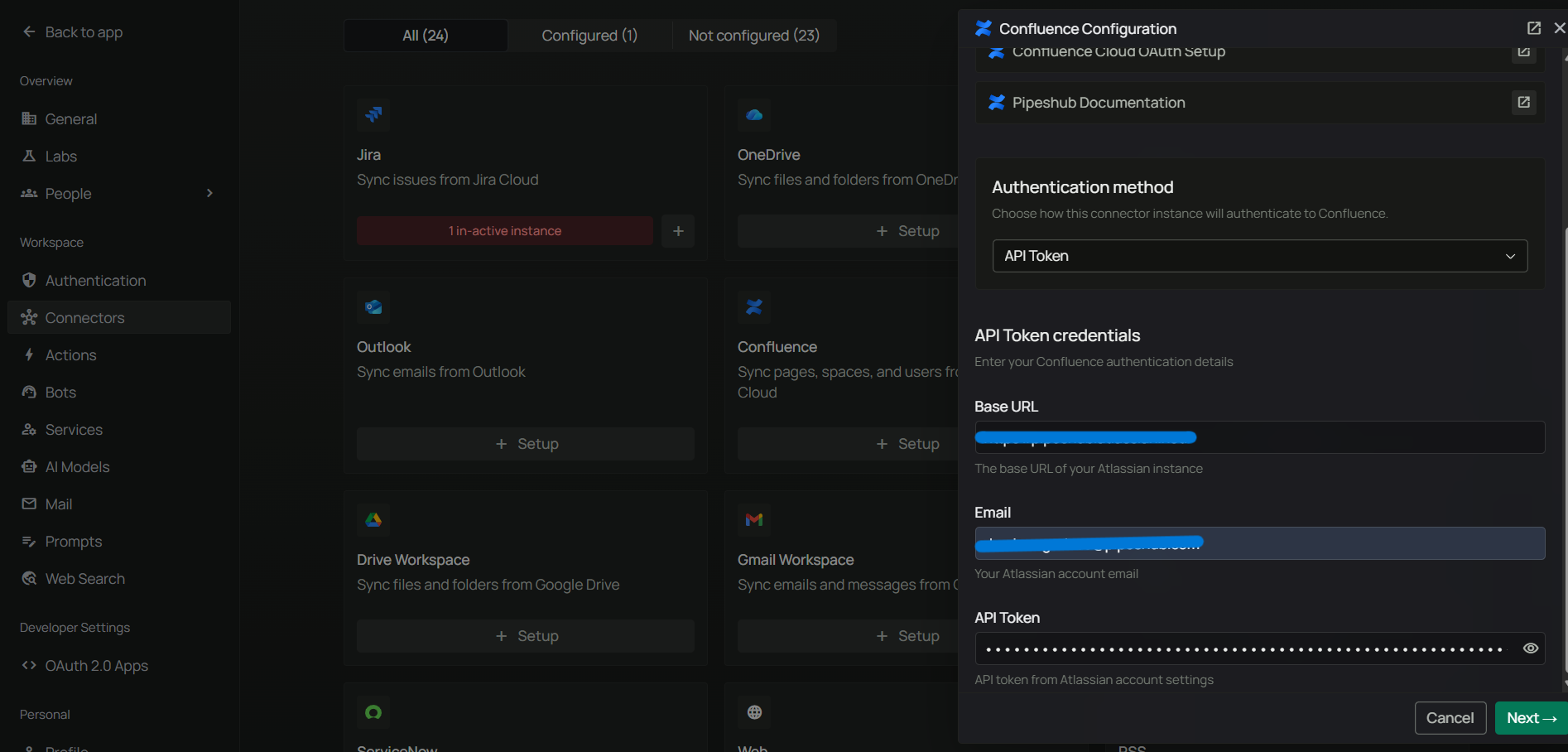The width and height of the screenshot is (1568, 752).
Task: Switch to the Configured (1) tab
Action: [x=589, y=36]
